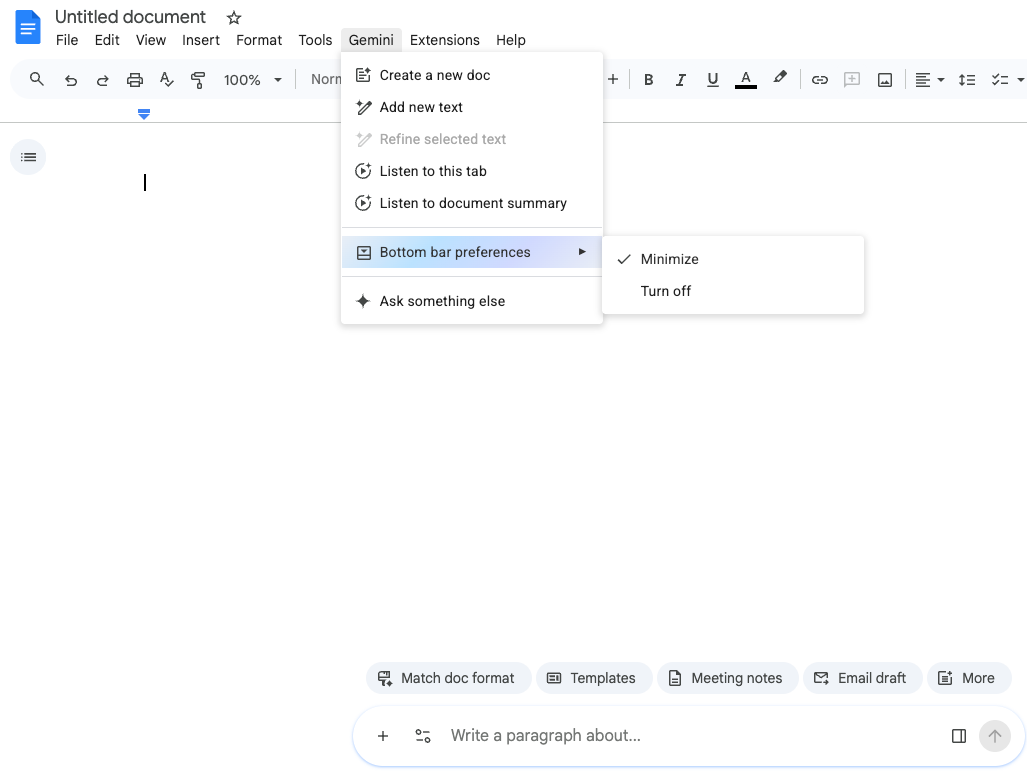Image resolution: width=1027 pixels, height=775 pixels.
Task: Open the Tools menu
Action: click(x=315, y=41)
